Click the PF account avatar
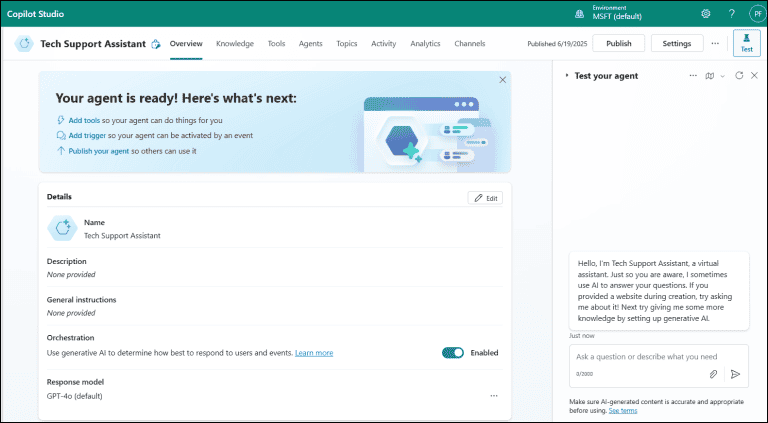This screenshot has width=768, height=423. pos(756,14)
